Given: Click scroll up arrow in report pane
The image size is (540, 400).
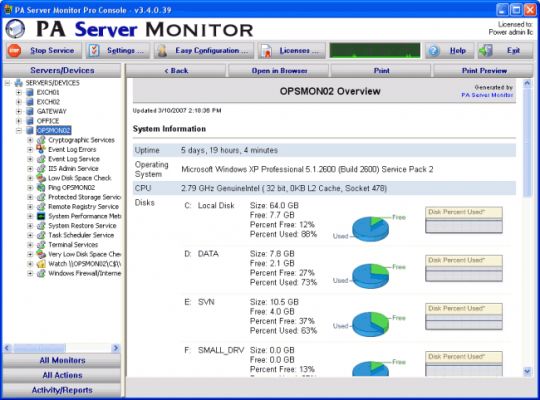Looking at the screenshot, I should click(x=527, y=83).
